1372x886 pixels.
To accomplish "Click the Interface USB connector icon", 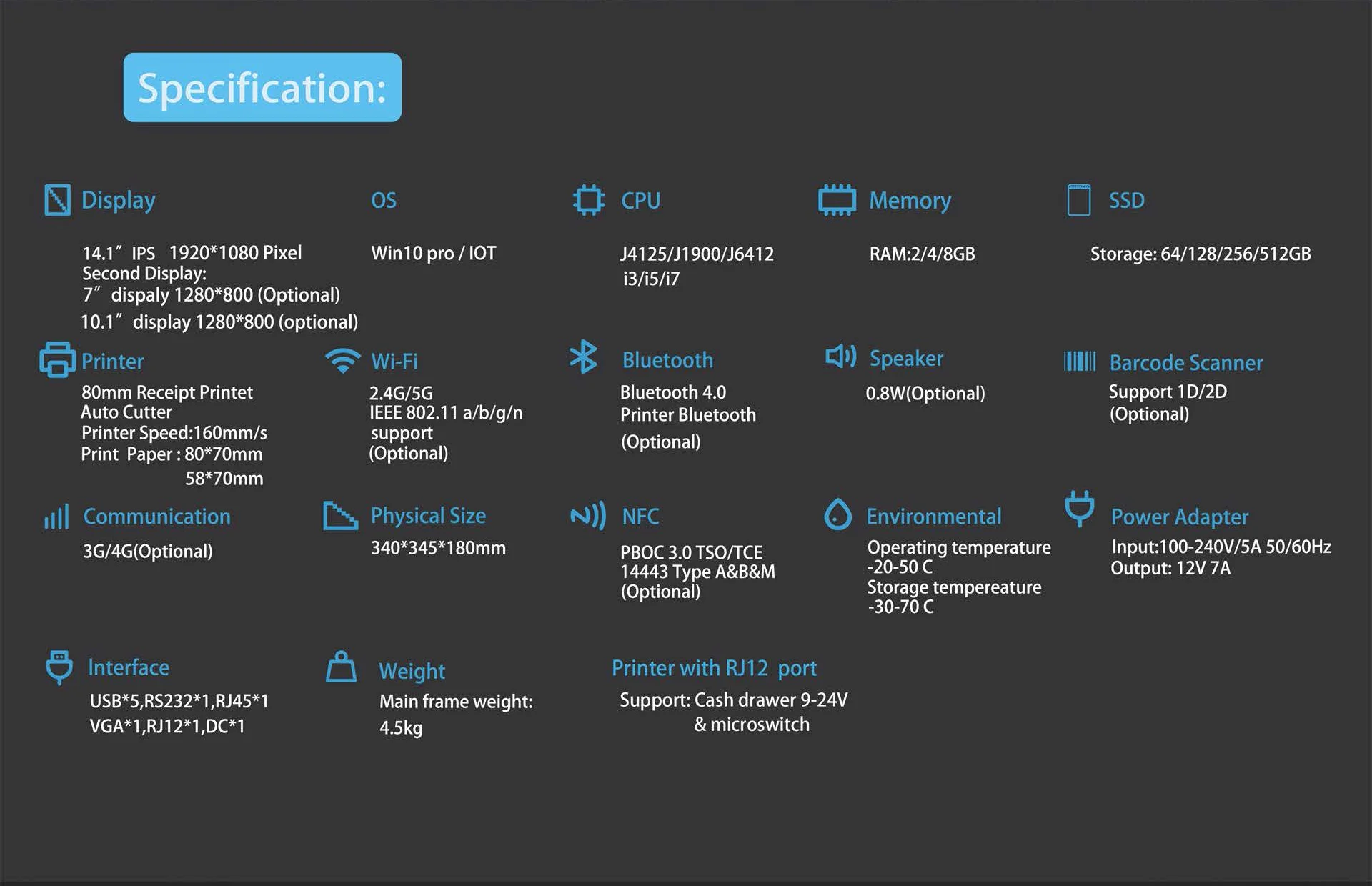I will [x=59, y=667].
